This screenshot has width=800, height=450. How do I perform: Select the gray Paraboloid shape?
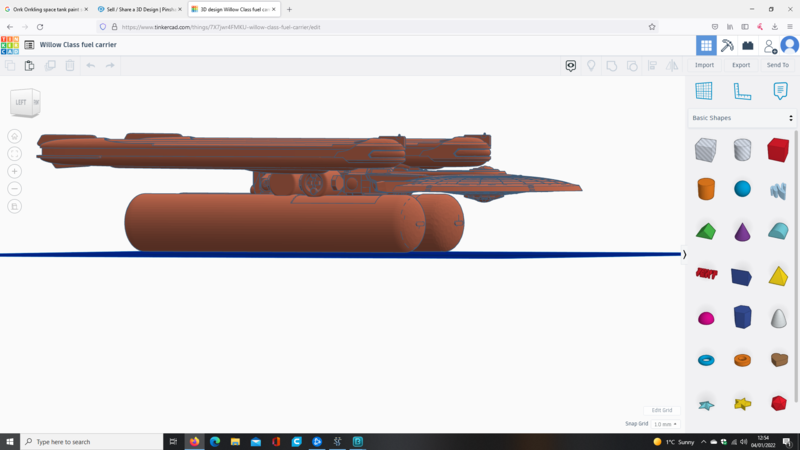pyautogui.click(x=779, y=318)
